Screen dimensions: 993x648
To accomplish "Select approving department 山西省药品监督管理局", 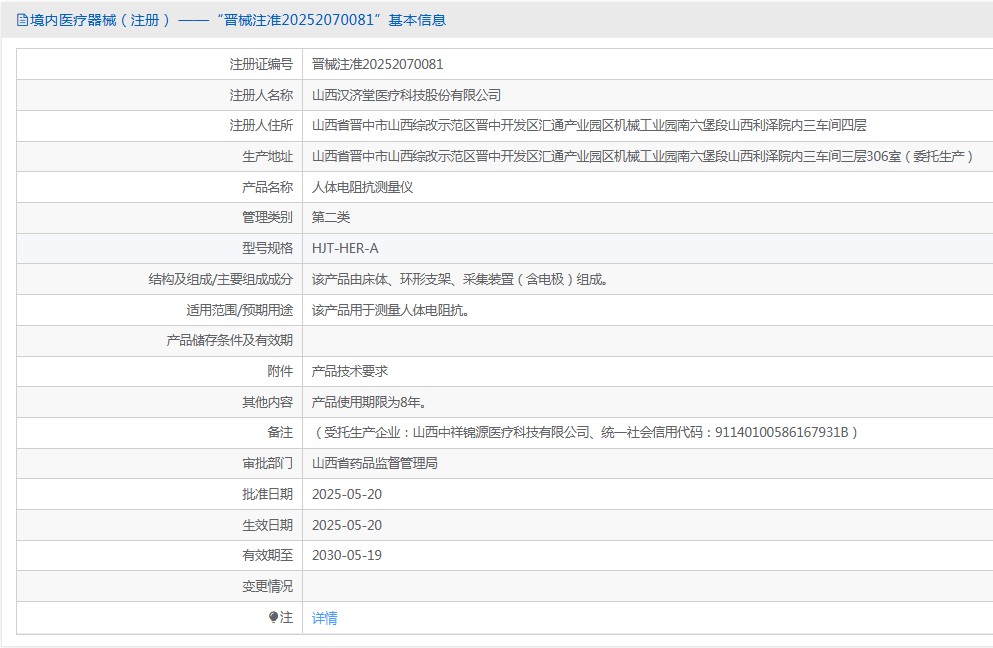I will 374,463.
